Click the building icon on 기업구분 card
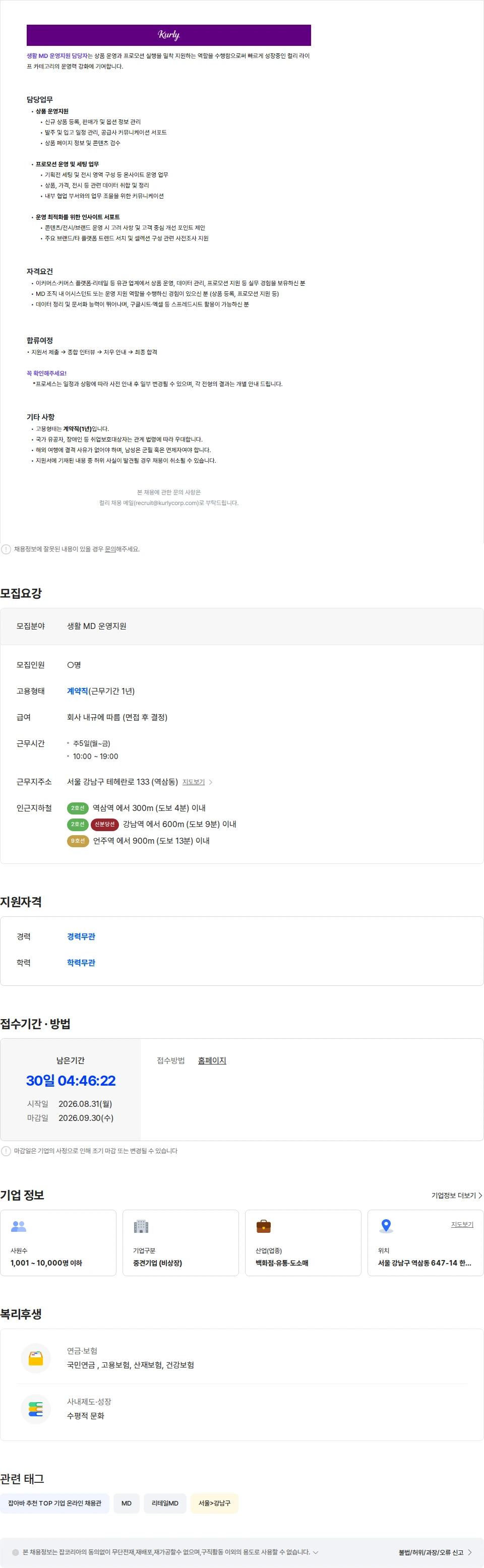This screenshot has width=484, height=1568. coord(141,1226)
